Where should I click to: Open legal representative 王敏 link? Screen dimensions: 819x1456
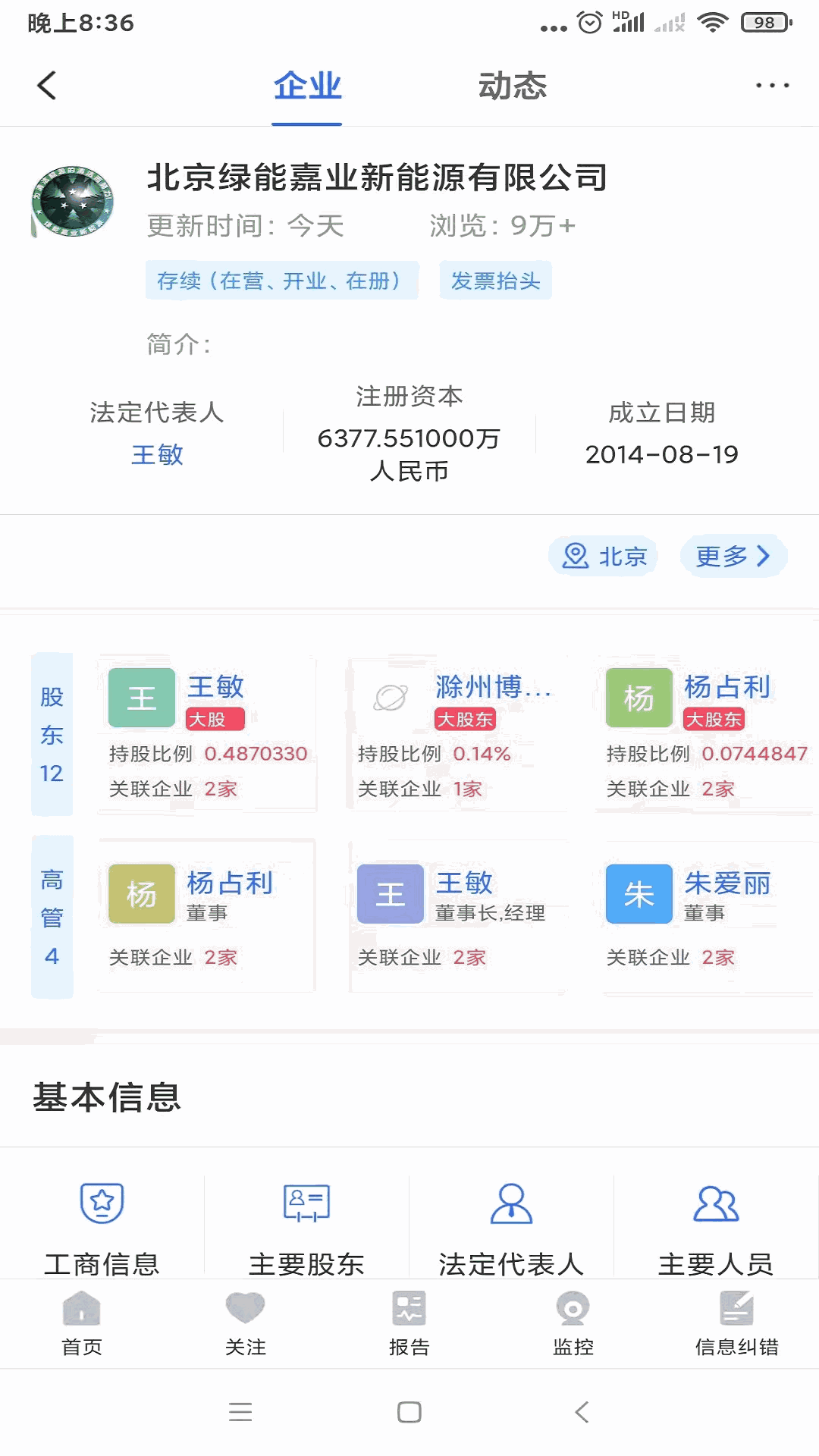coord(157,454)
